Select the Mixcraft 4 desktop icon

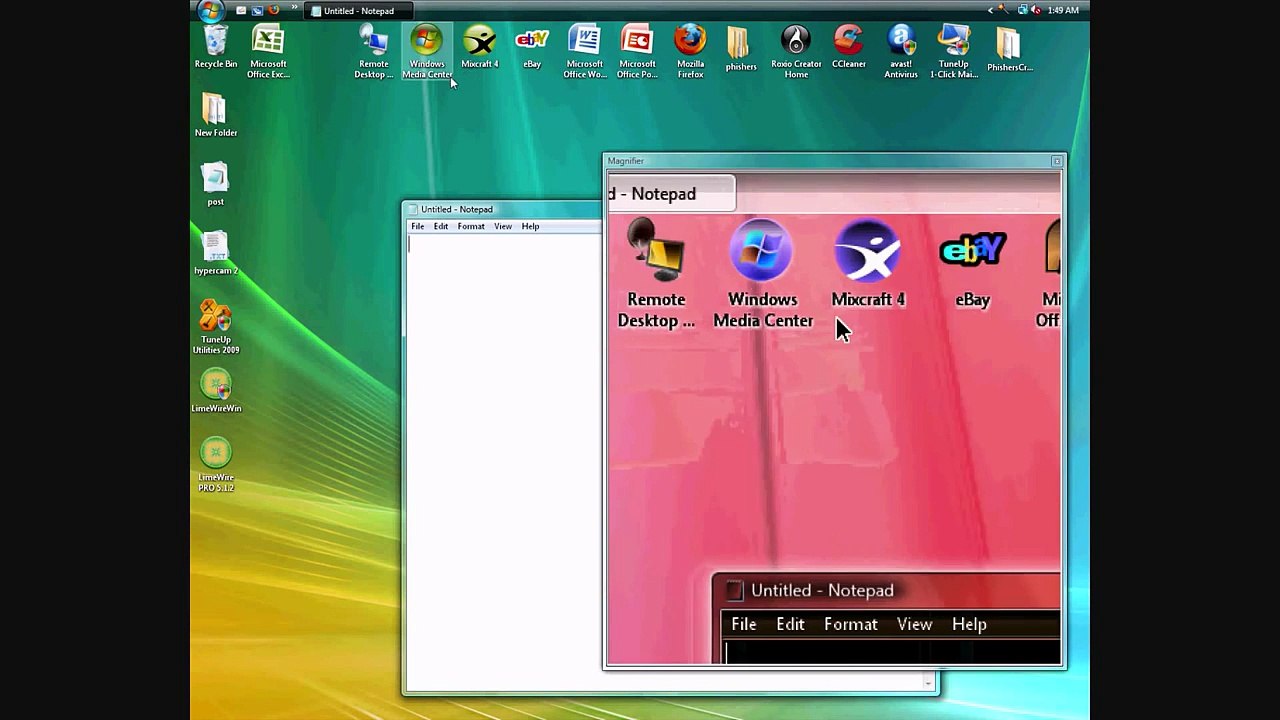pos(480,48)
